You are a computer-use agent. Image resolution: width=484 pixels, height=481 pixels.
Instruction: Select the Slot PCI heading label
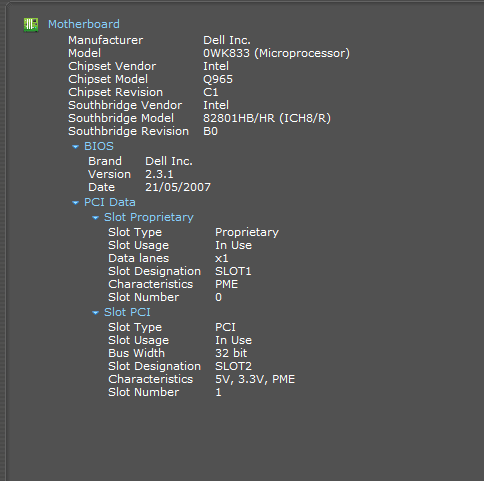click(127, 312)
